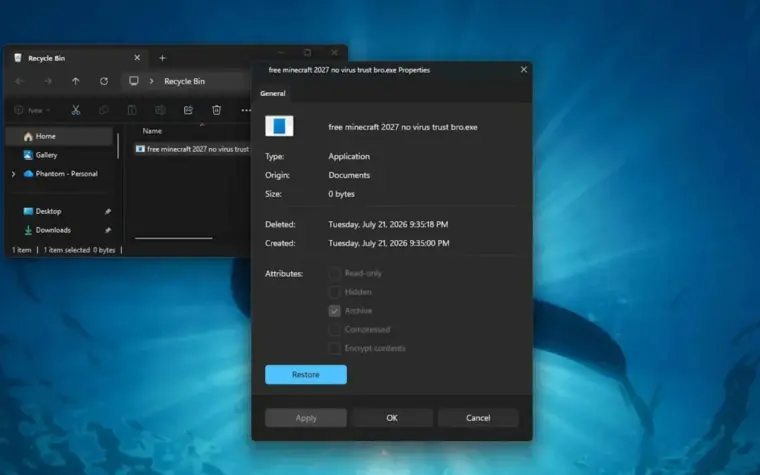Select the General tab in Properties

(x=272, y=94)
